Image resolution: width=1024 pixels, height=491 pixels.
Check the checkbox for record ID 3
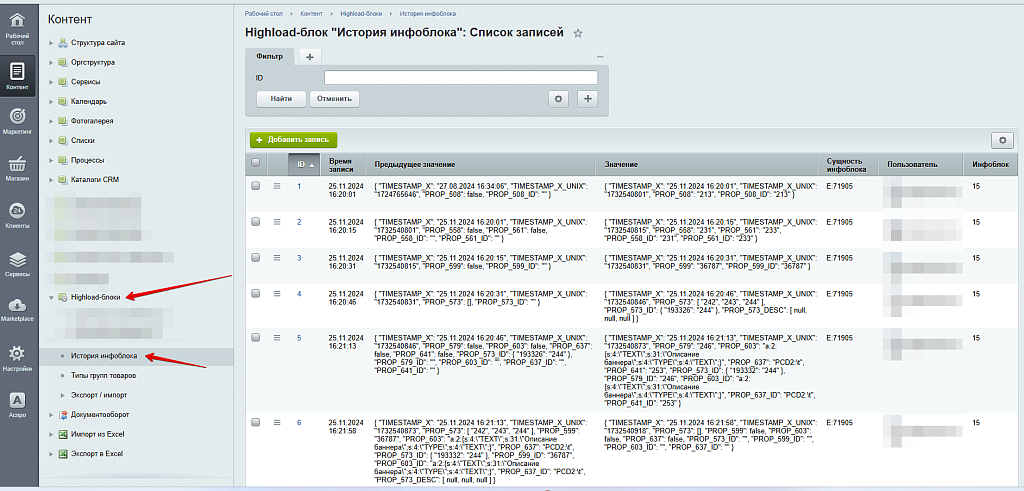click(256, 257)
